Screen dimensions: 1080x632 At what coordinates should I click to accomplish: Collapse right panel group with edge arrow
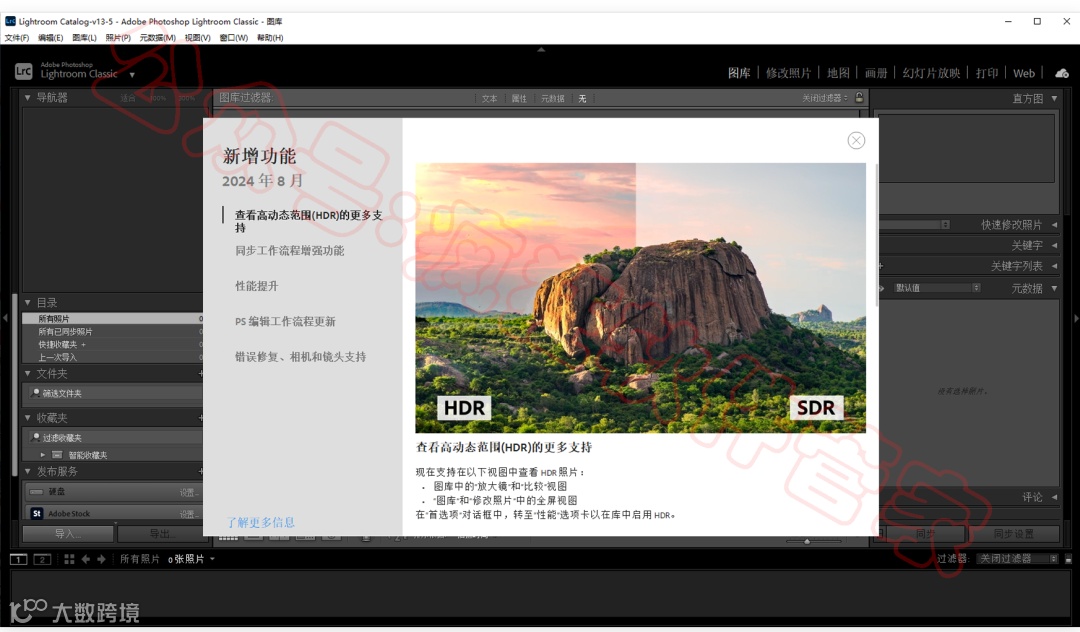point(1076,318)
